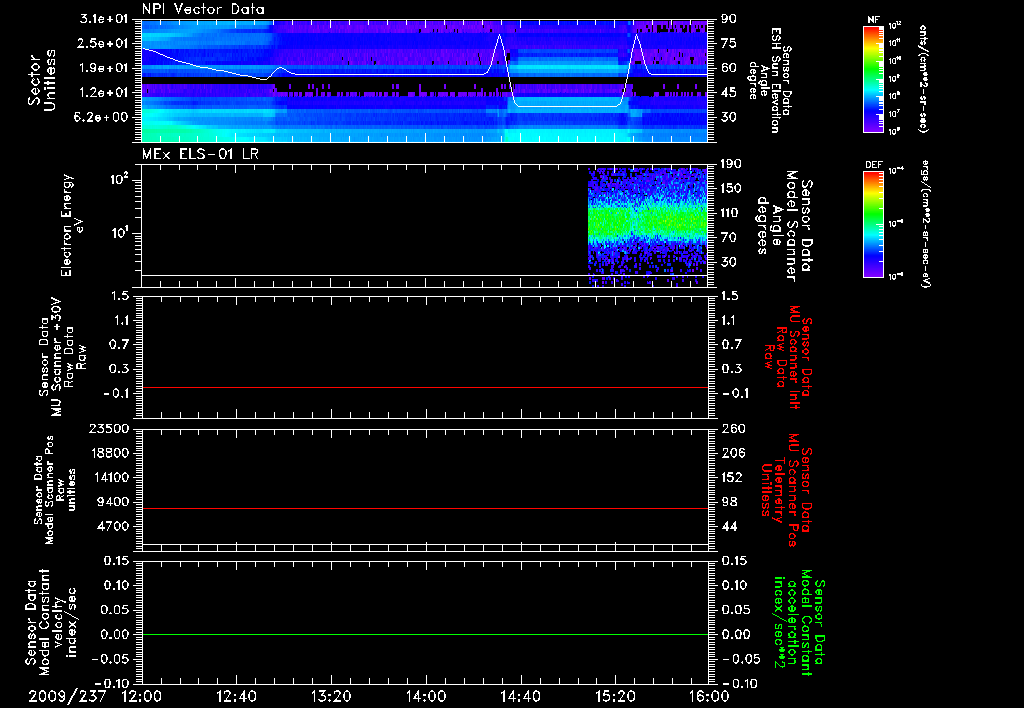1024x708 pixels.
Task: Click the green 'Model Constant acceleration' label
Action: [799, 623]
